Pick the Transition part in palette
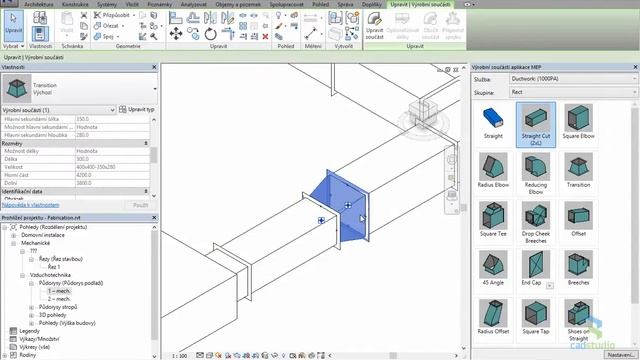 tap(578, 171)
